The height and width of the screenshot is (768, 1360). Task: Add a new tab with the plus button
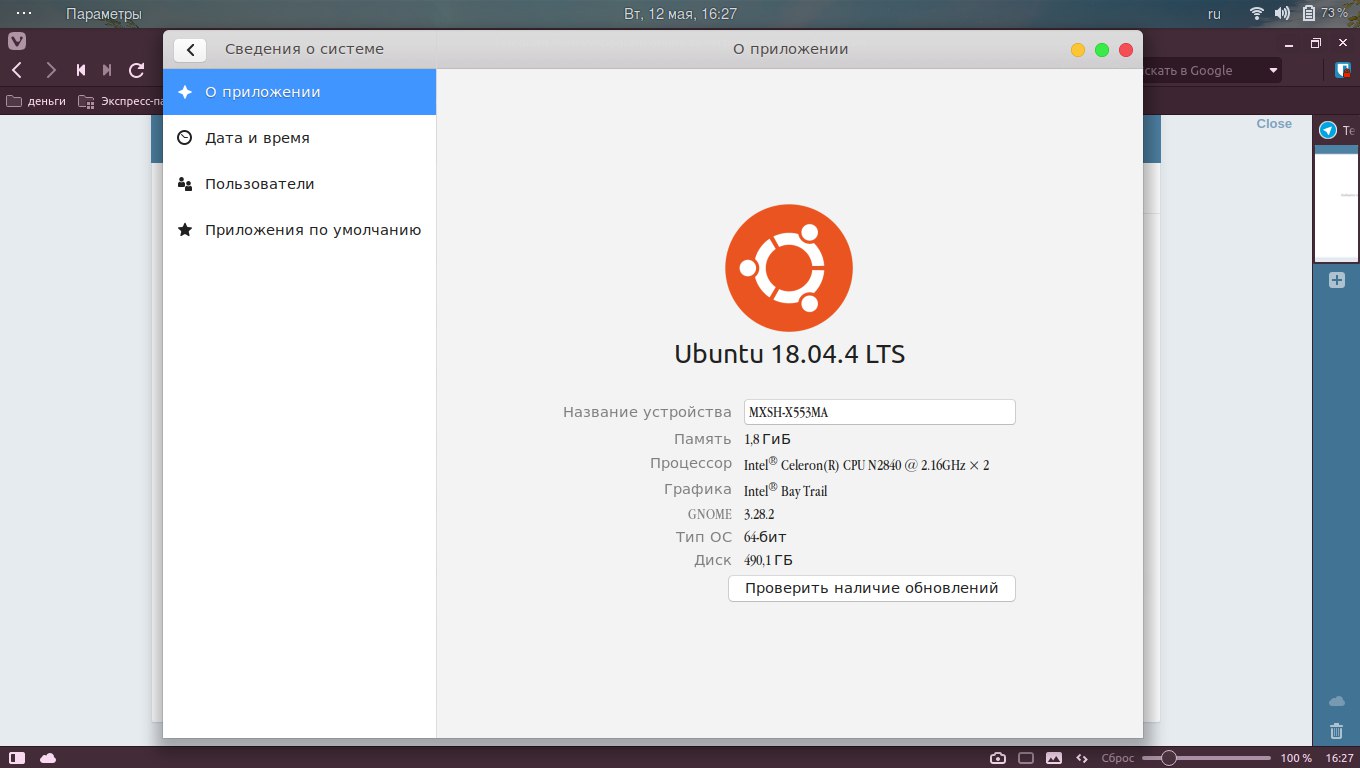pyautogui.click(x=1336, y=280)
